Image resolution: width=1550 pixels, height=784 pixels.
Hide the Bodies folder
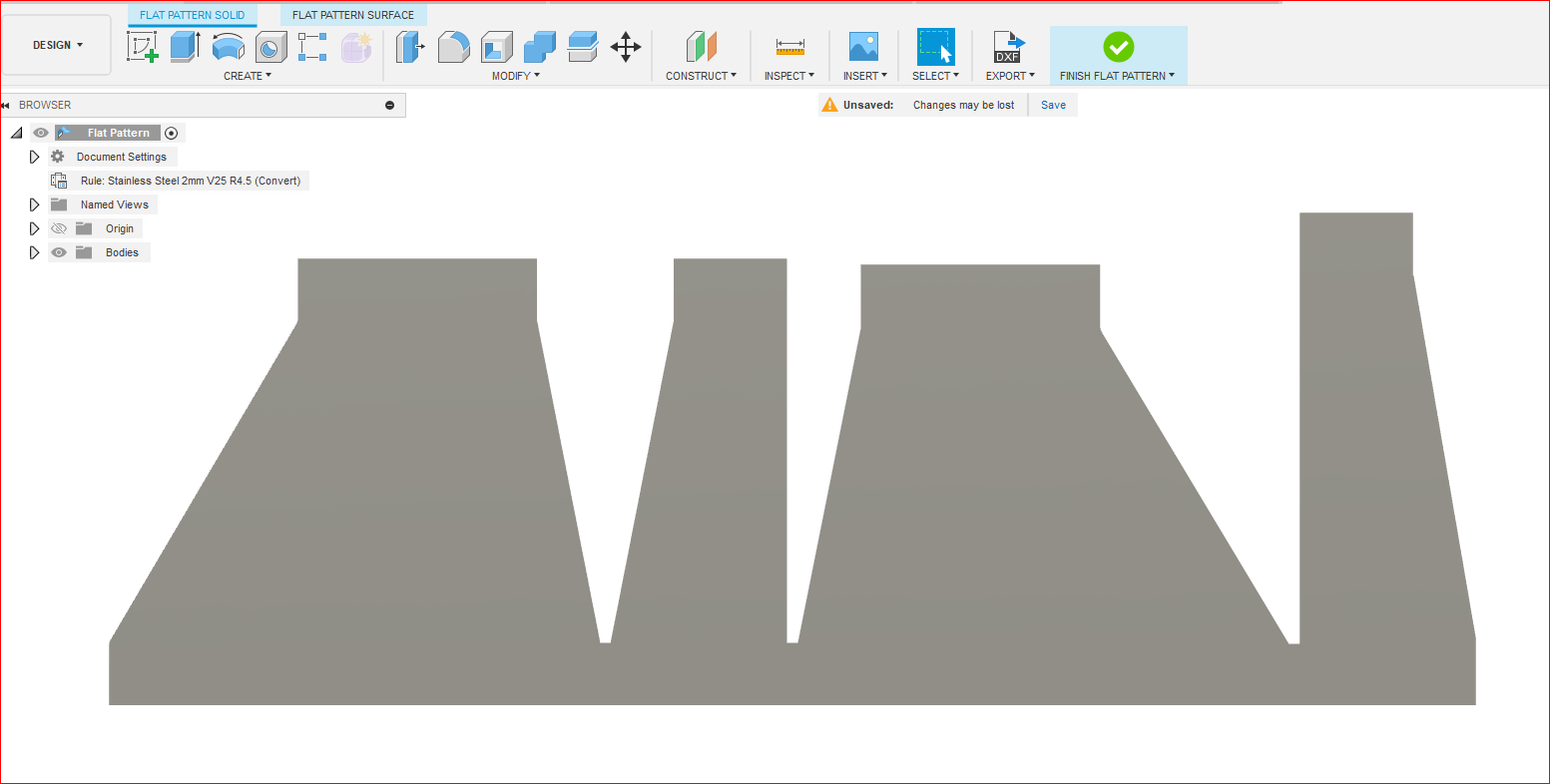pos(58,251)
